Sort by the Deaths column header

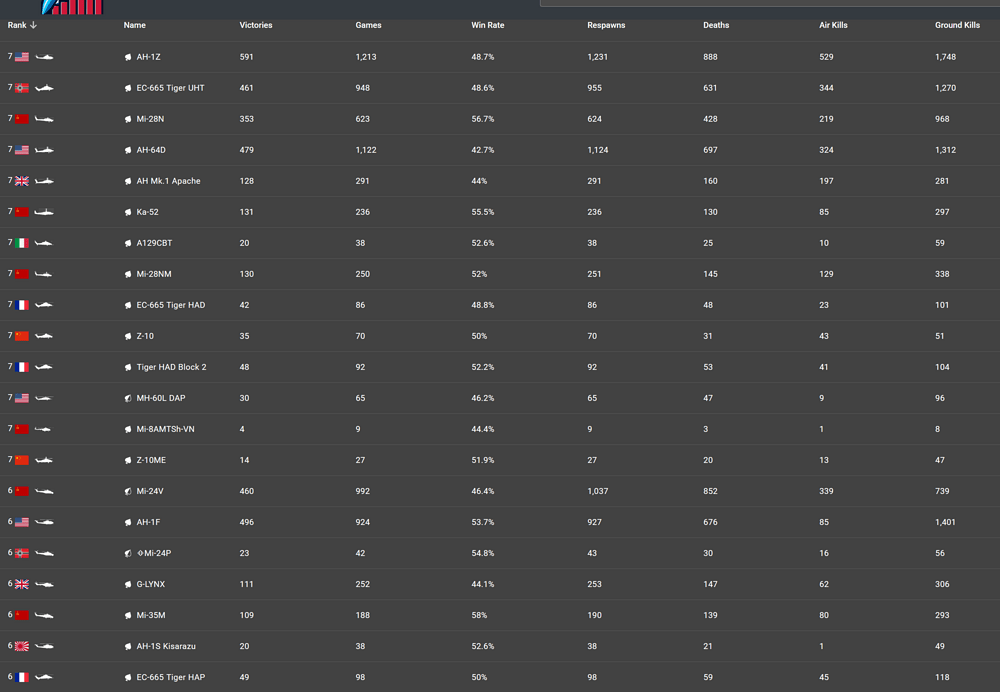(716, 26)
